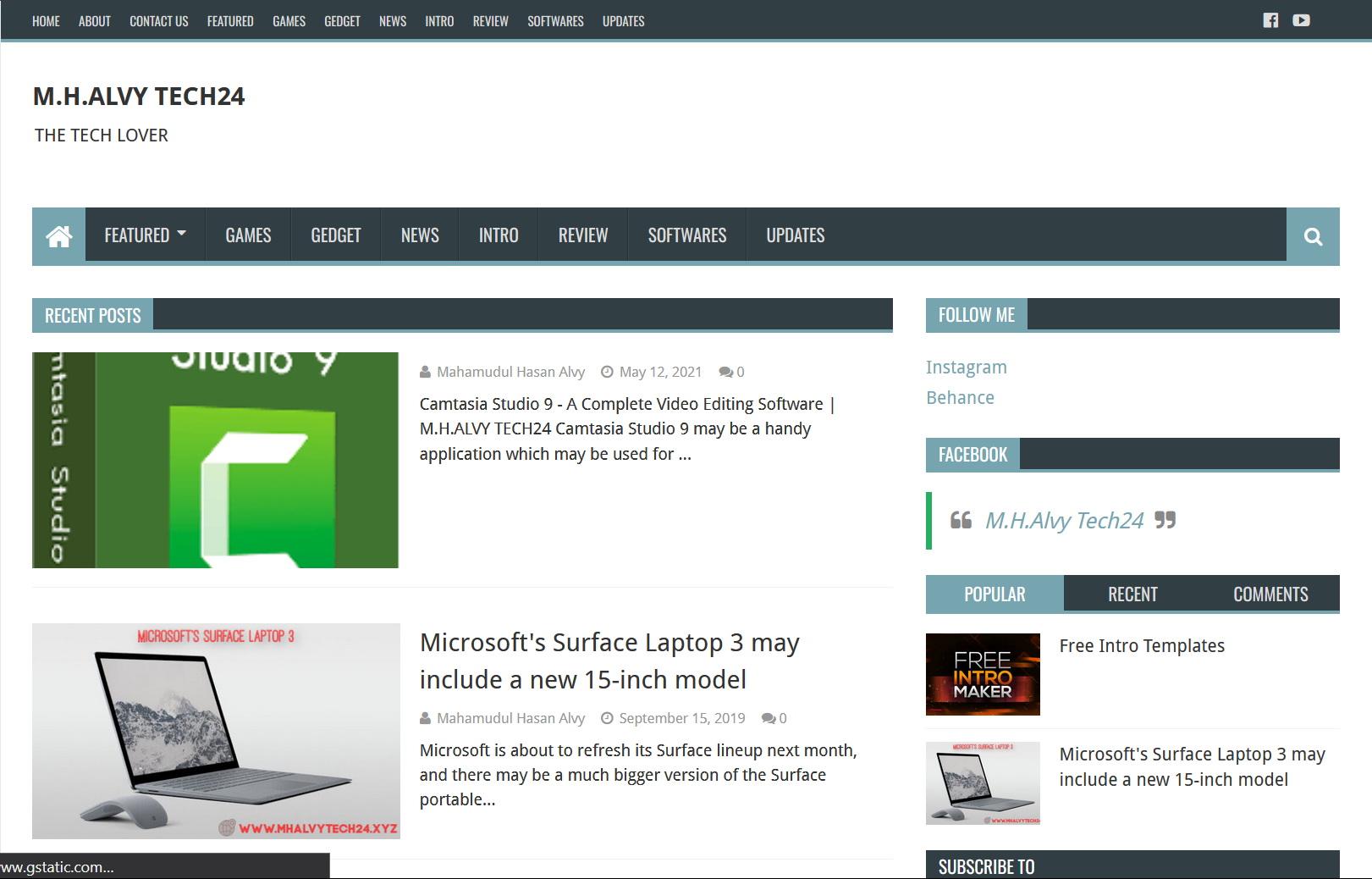This screenshot has height=879, width=1372.
Task: Click the M.H.ALVY TECH24 site title
Action: pyautogui.click(x=139, y=97)
